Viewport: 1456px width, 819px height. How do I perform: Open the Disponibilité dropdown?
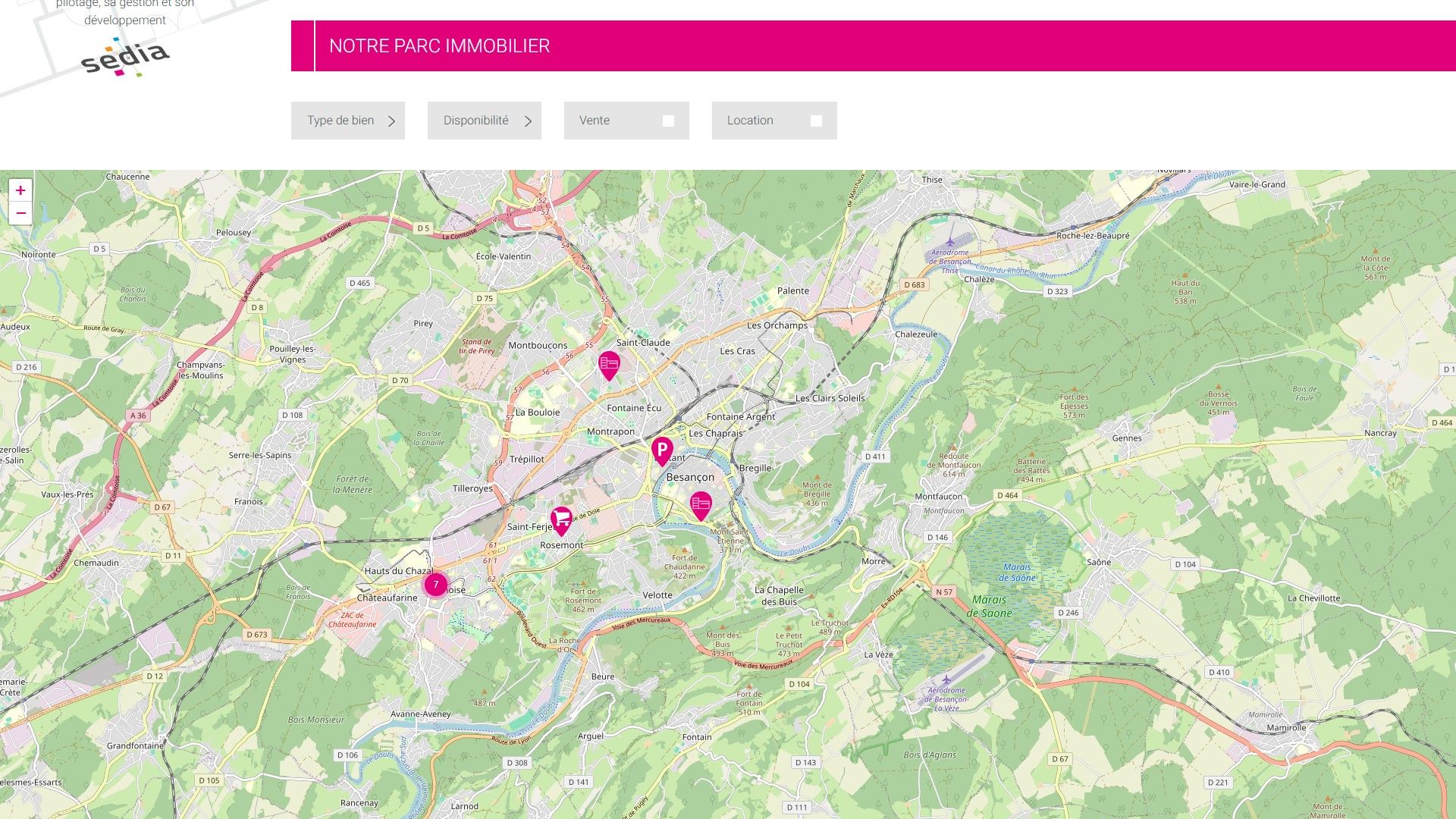click(x=485, y=121)
